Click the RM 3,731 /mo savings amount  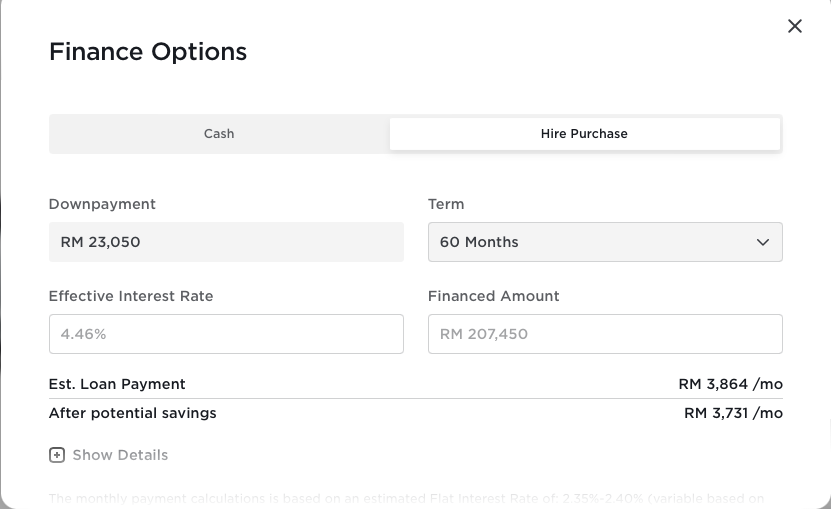point(733,413)
